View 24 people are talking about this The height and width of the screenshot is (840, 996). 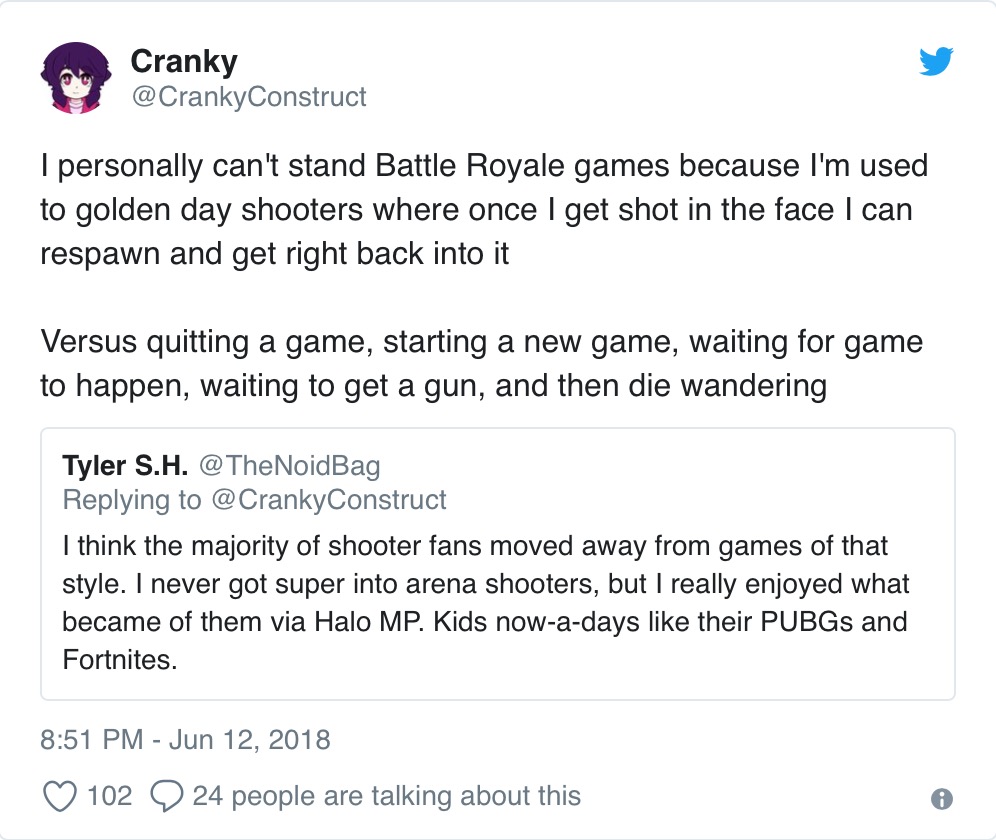[387, 796]
